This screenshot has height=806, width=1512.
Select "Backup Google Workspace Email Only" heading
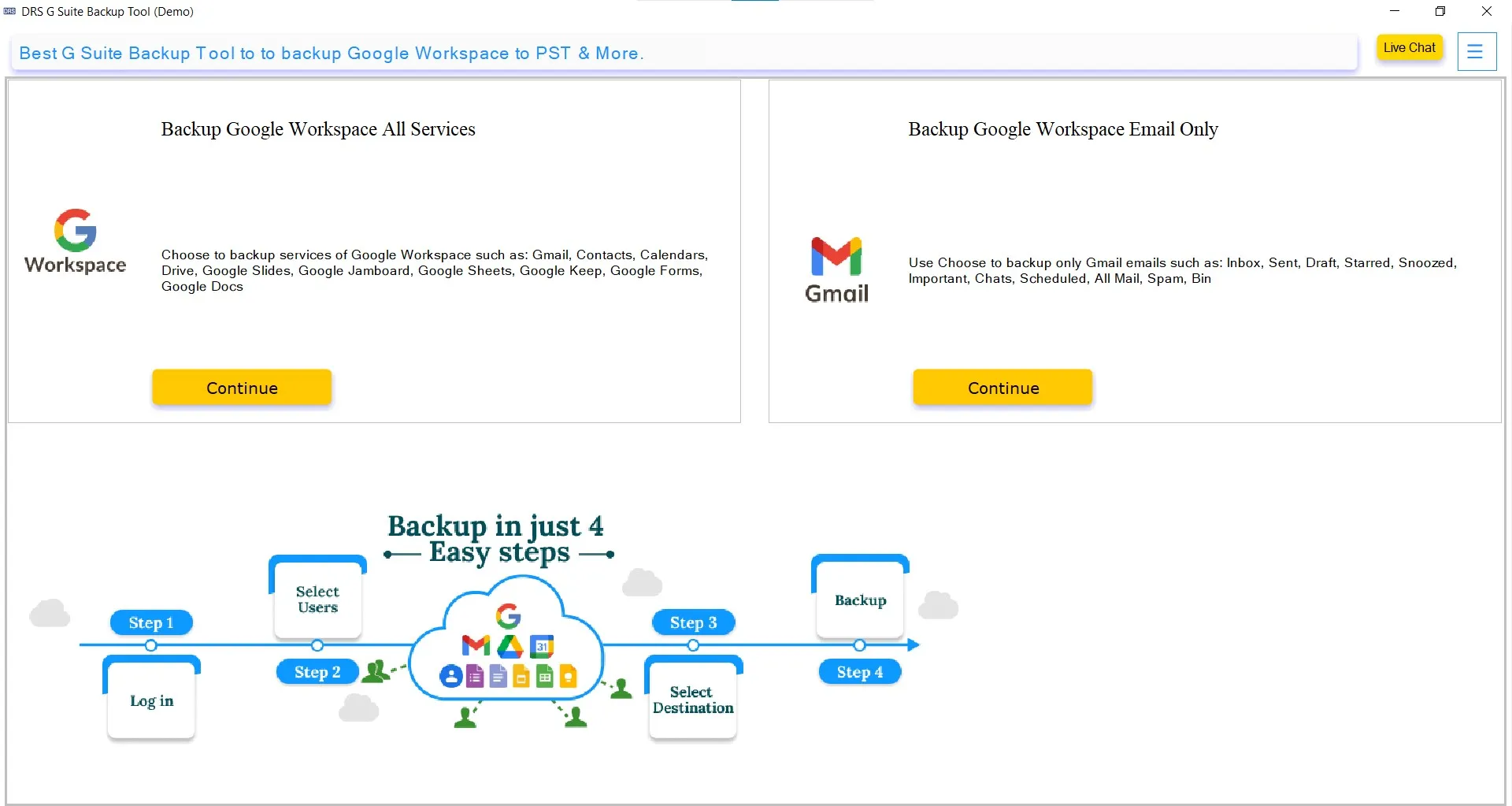tap(1063, 129)
